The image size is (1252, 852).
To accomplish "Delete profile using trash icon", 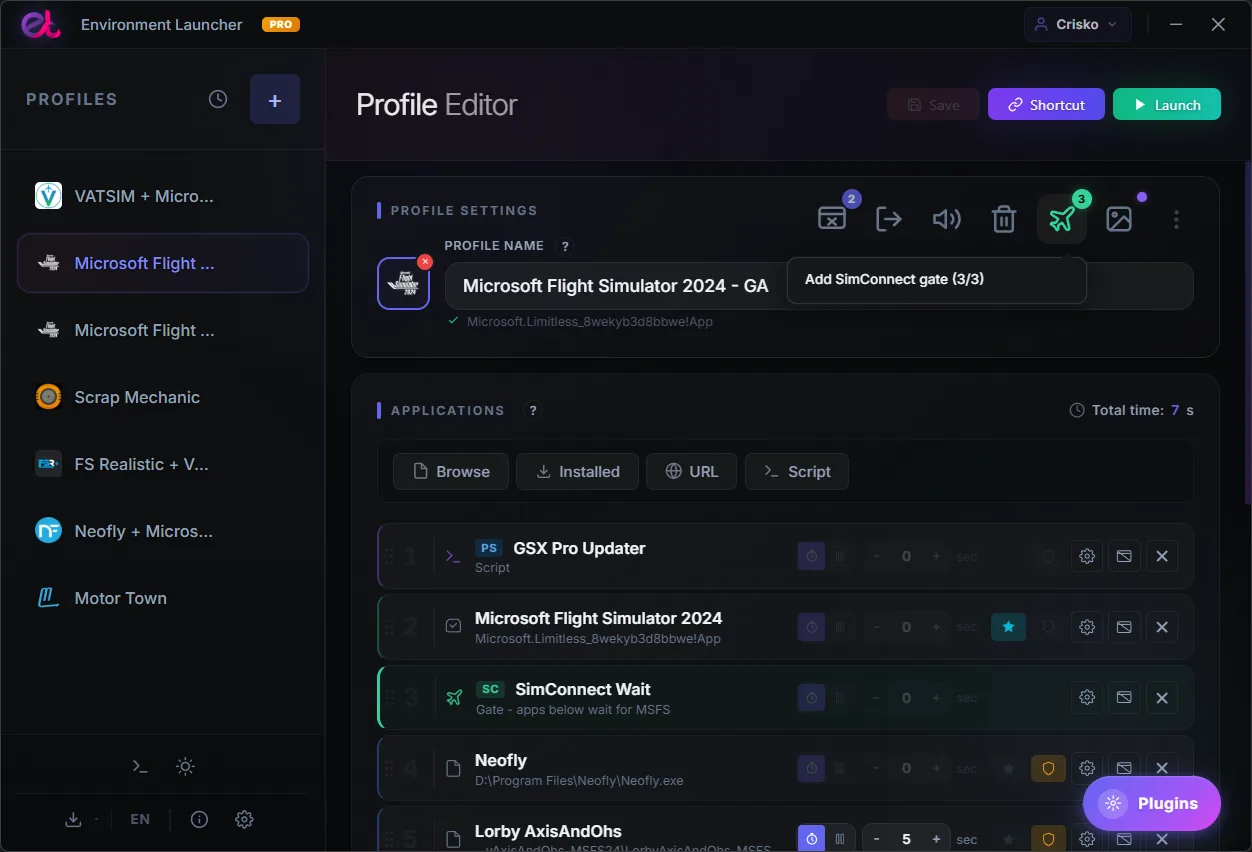I will tap(1004, 218).
